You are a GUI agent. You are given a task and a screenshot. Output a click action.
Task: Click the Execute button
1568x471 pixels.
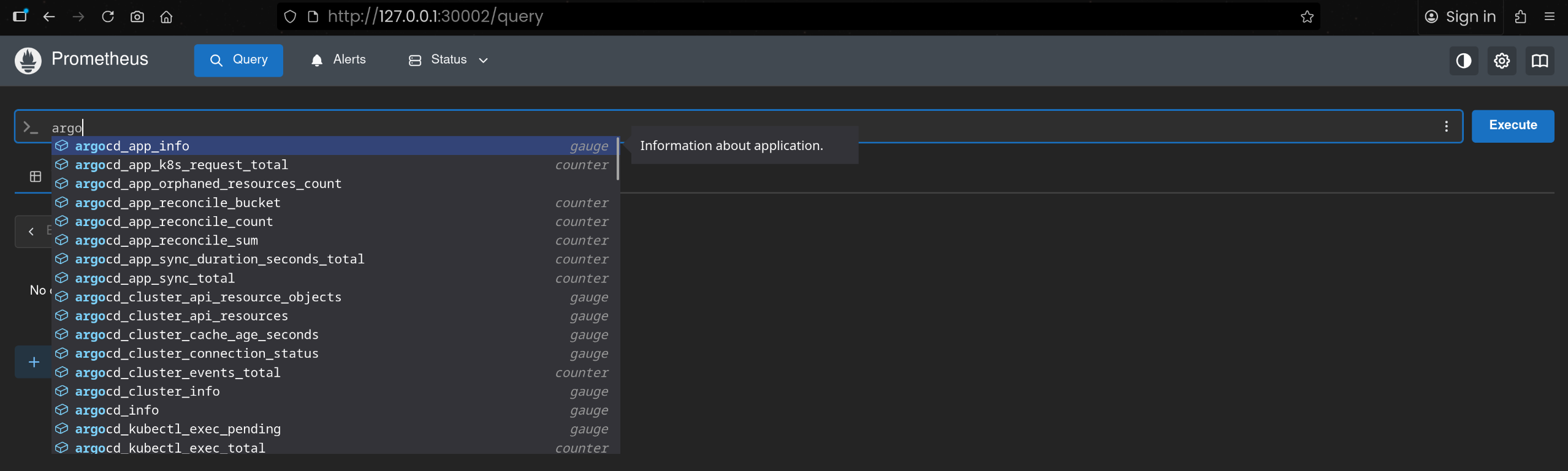coord(1513,126)
